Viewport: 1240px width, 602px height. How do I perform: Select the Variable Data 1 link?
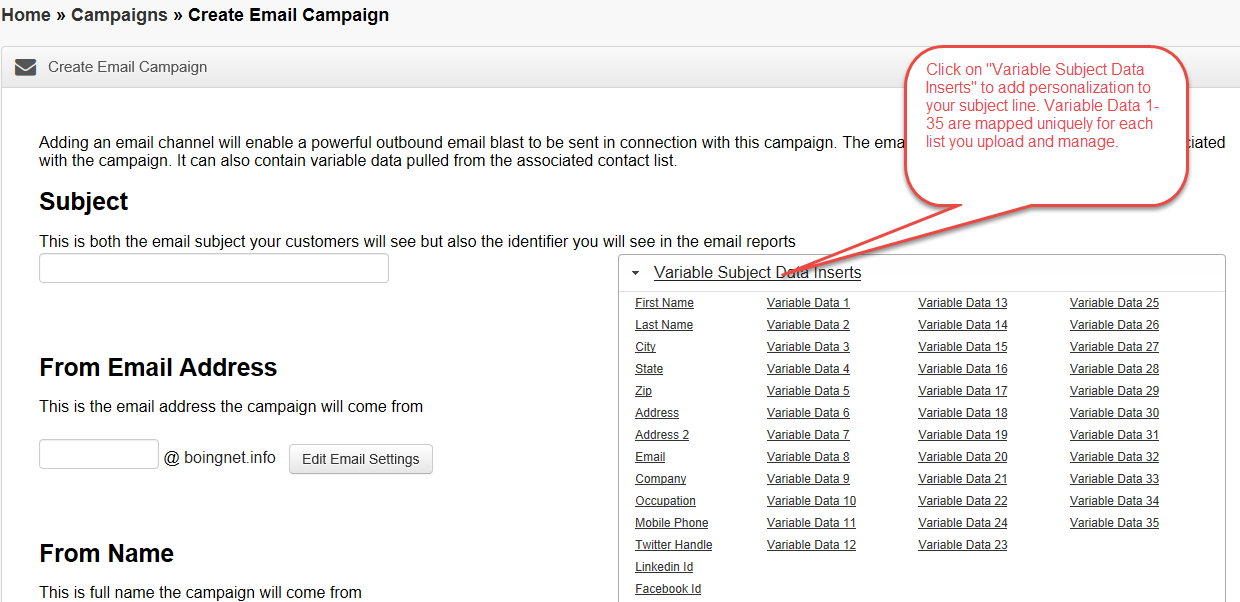tap(808, 303)
